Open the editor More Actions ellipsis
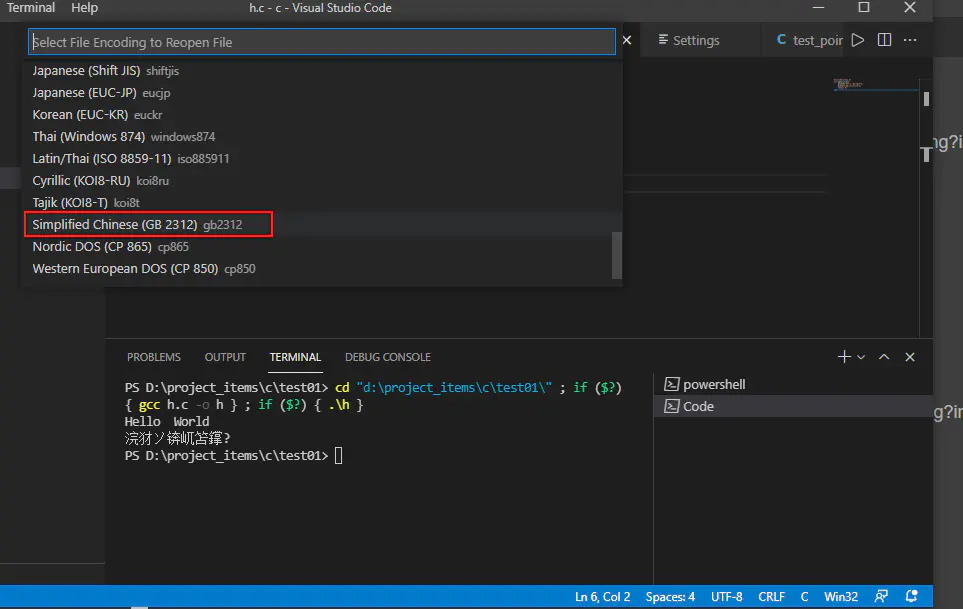Viewport: 963px width, 609px height. pyautogui.click(x=910, y=40)
